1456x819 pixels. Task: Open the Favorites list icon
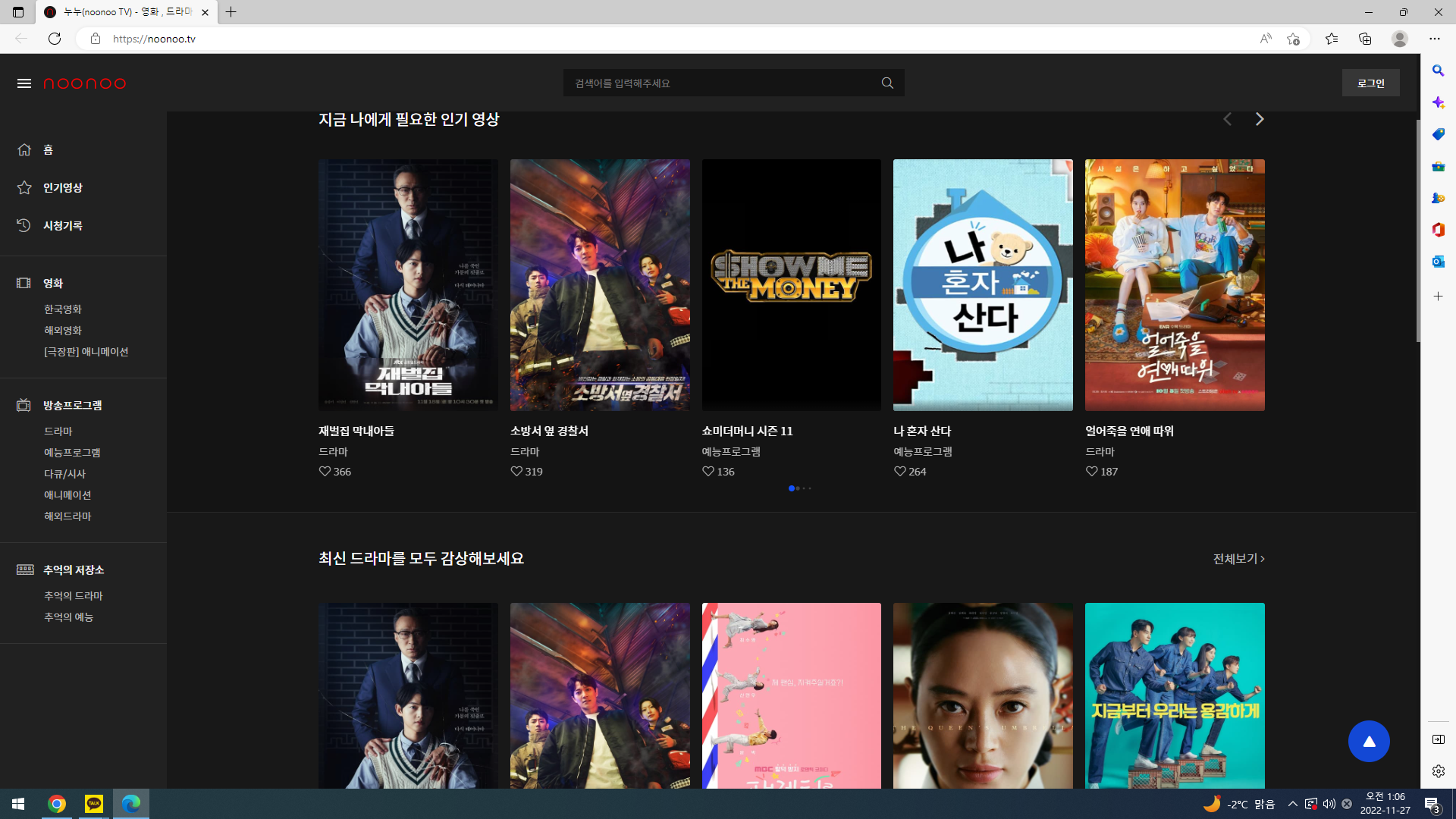[x=1332, y=39]
